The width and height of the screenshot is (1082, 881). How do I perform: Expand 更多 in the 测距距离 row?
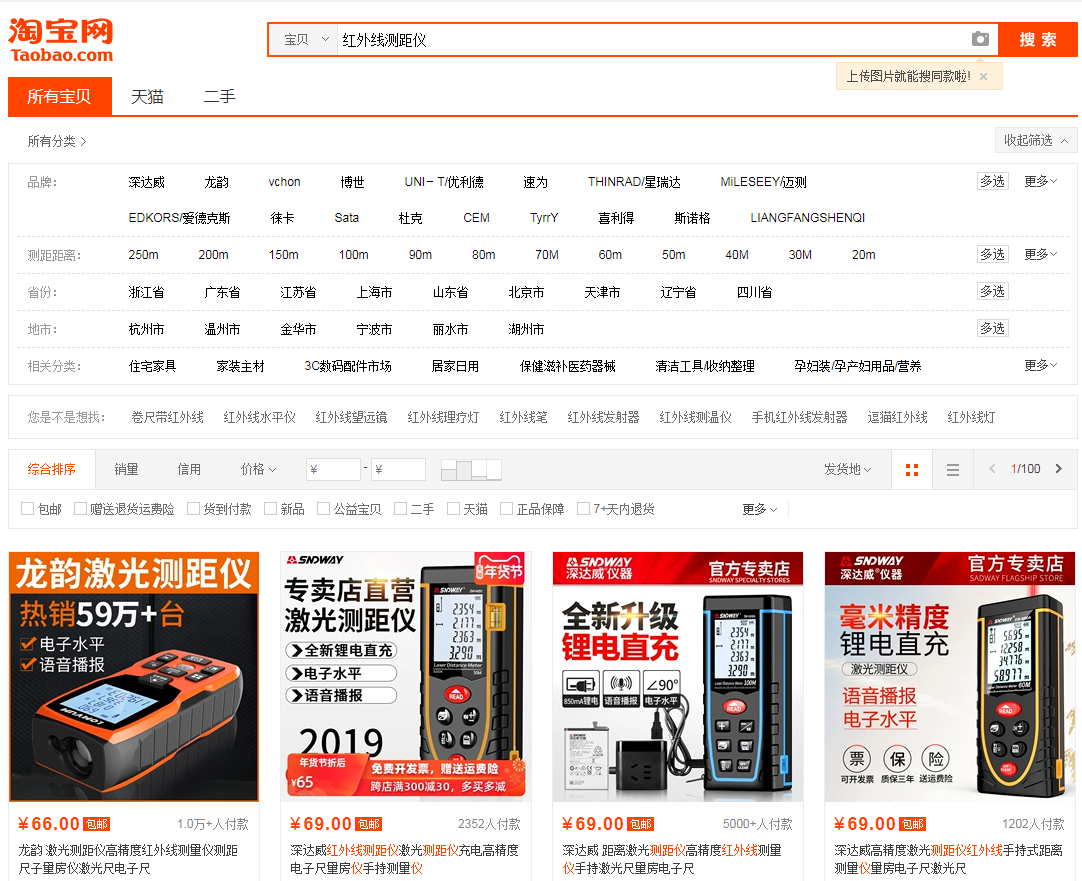(1041, 255)
